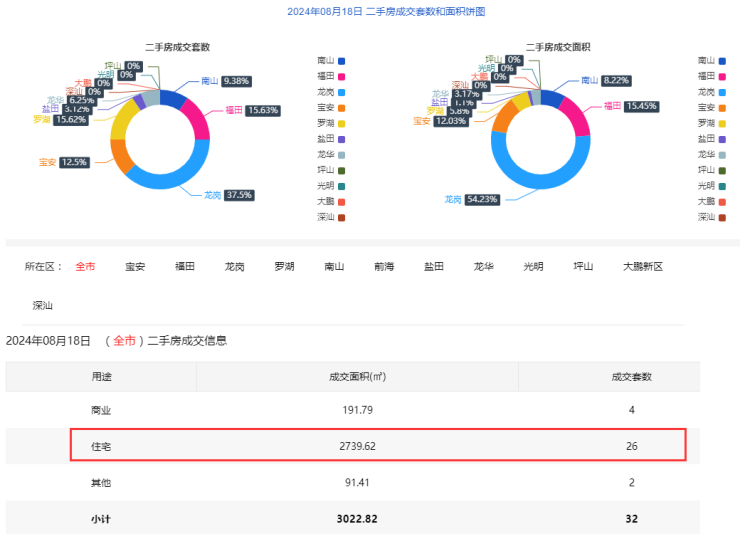Click the 光明 district link
The image size is (740, 534).
pos(533,267)
